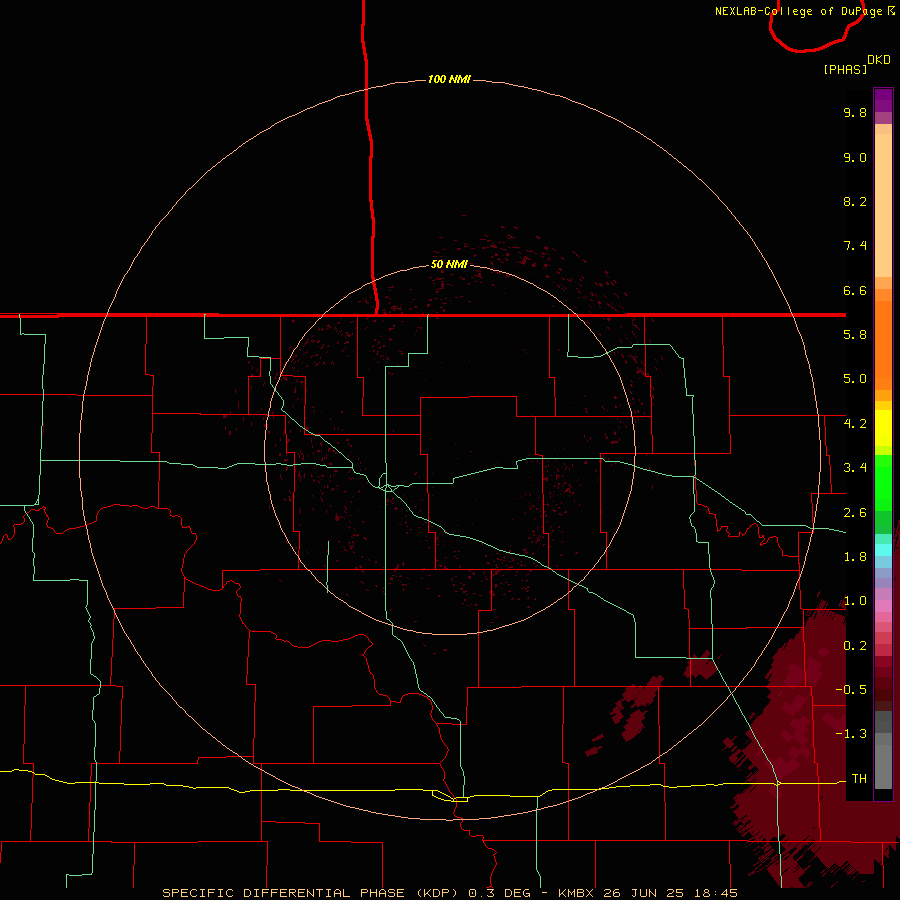Click the 5.8 legend value
The width and height of the screenshot is (900, 900).
tap(855, 335)
